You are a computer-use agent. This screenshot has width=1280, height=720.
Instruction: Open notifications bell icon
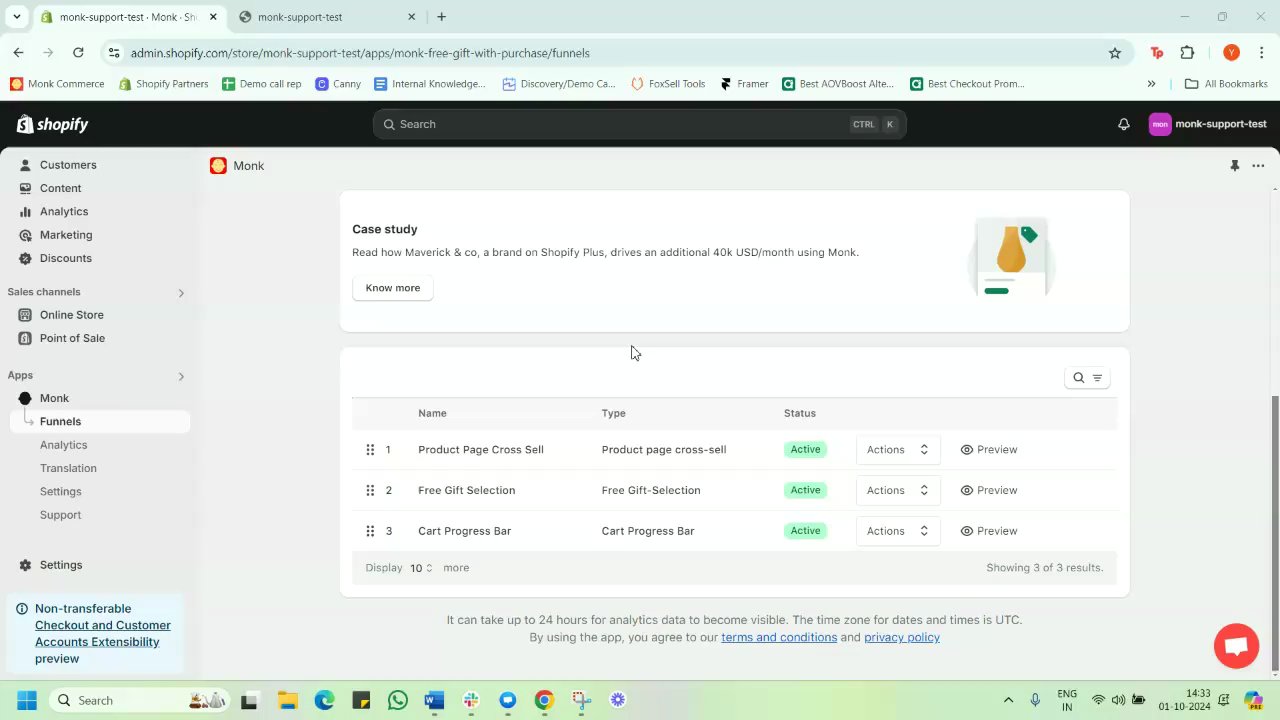(1124, 124)
